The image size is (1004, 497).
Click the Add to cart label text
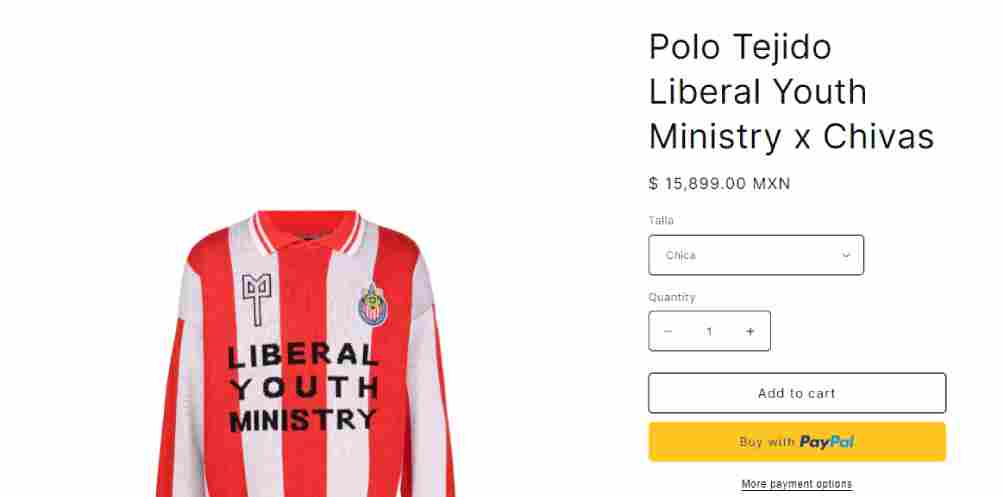[797, 393]
